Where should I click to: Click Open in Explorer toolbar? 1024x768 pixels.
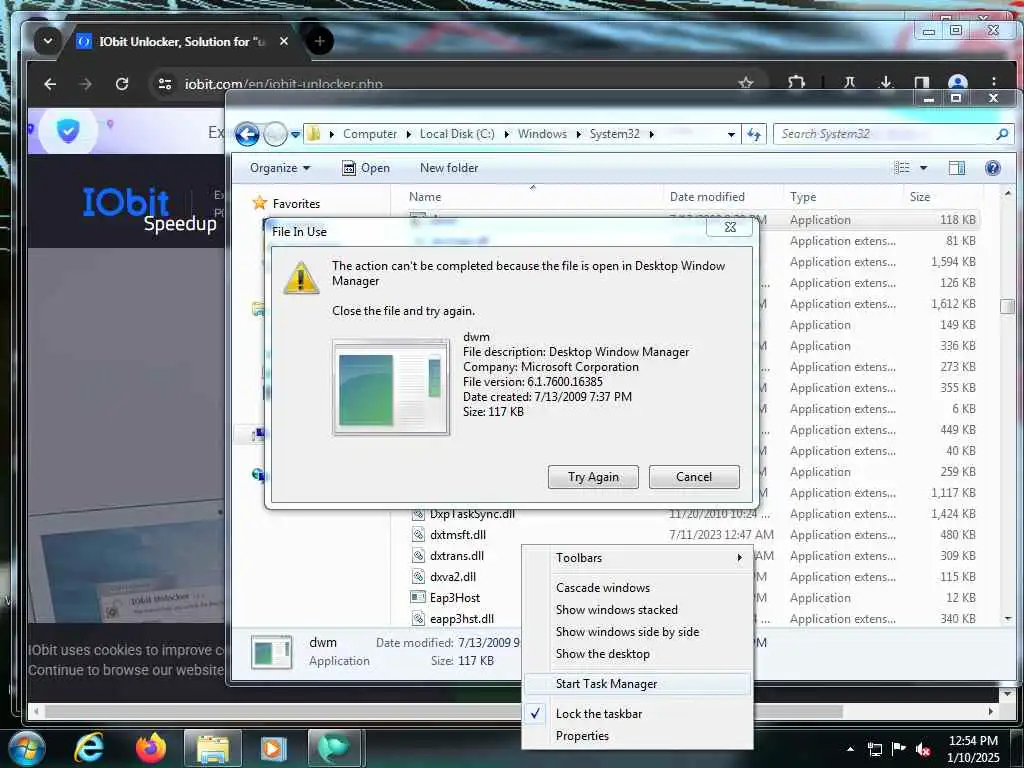pos(366,168)
